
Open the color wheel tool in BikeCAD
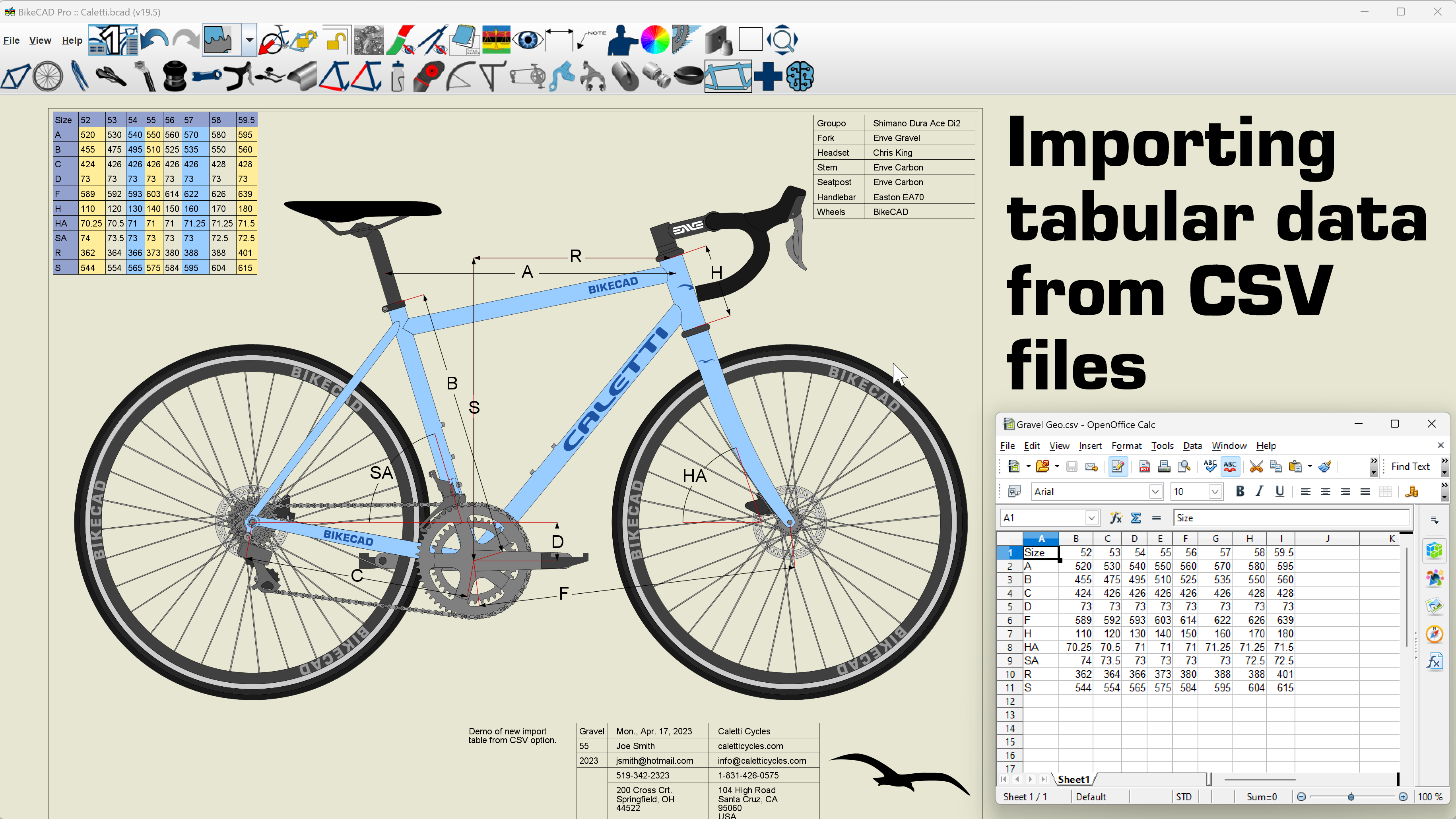tap(654, 40)
